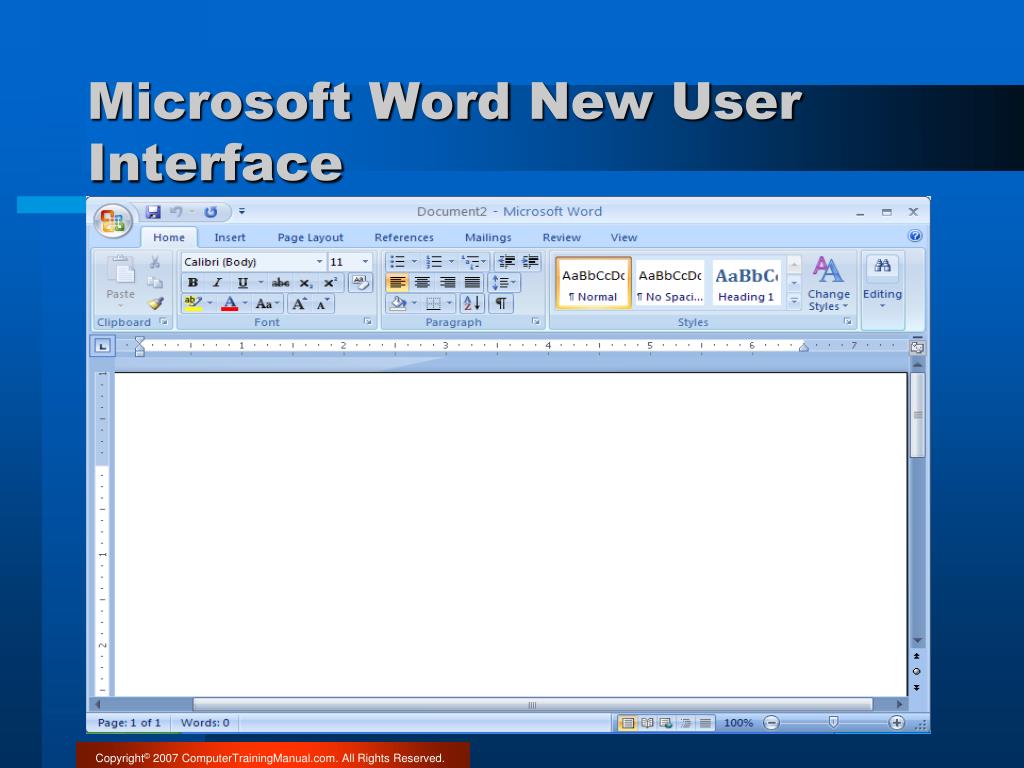Activate the Format Painter brush
1024x768 pixels.
(x=155, y=303)
